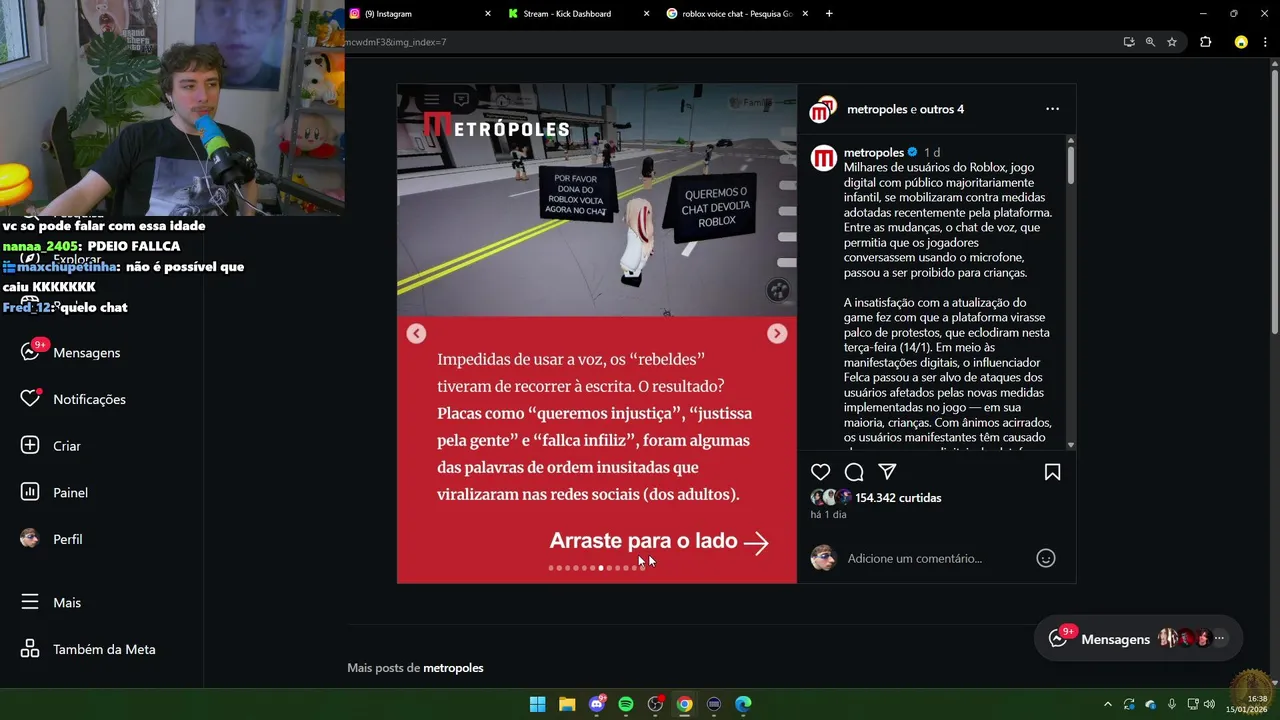Click the carousel dot indicators
The width and height of the screenshot is (1280, 720).
597,568
